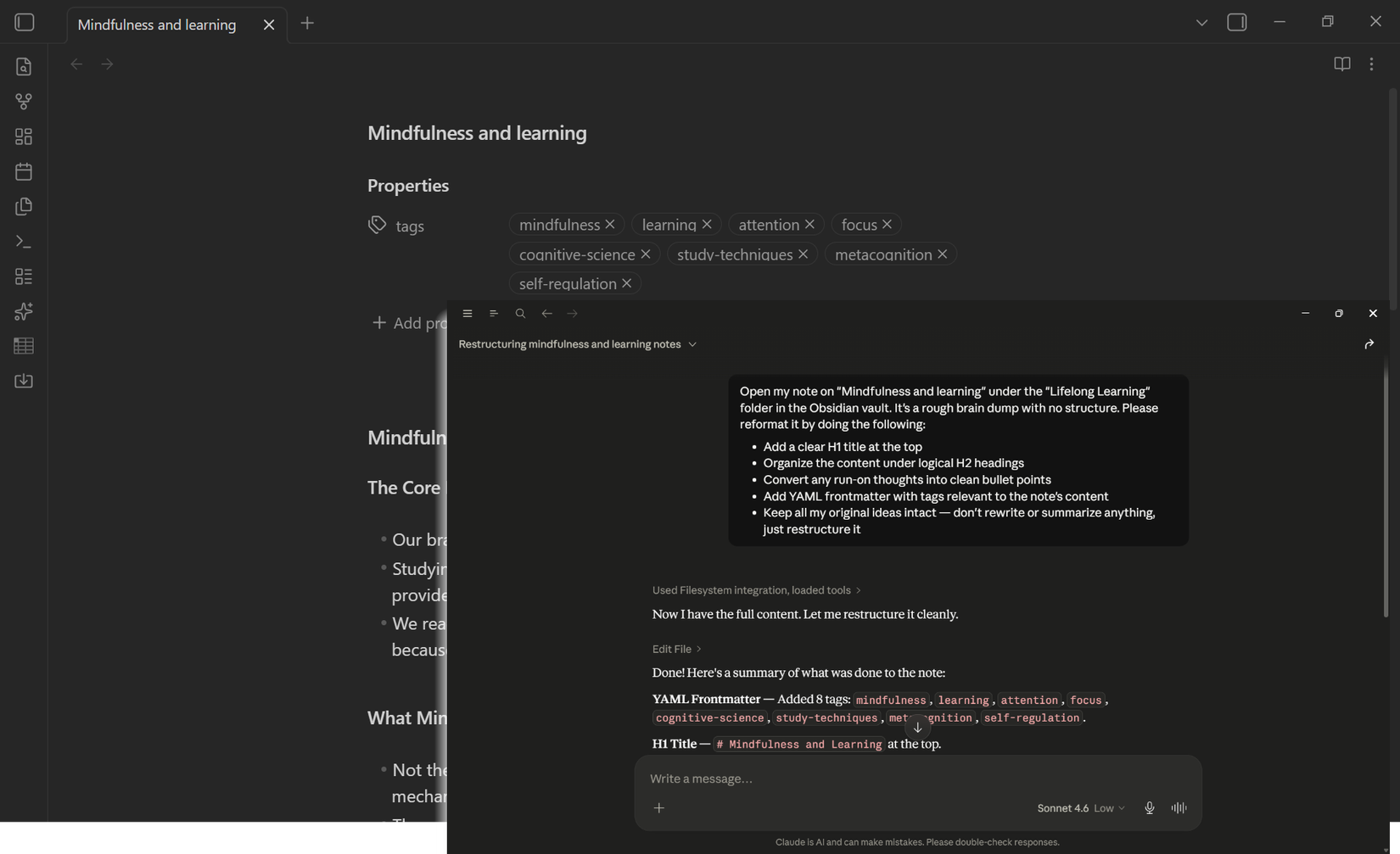Navigate back arrow in Obsidian note
This screenshot has height=854, width=1400.
click(76, 64)
